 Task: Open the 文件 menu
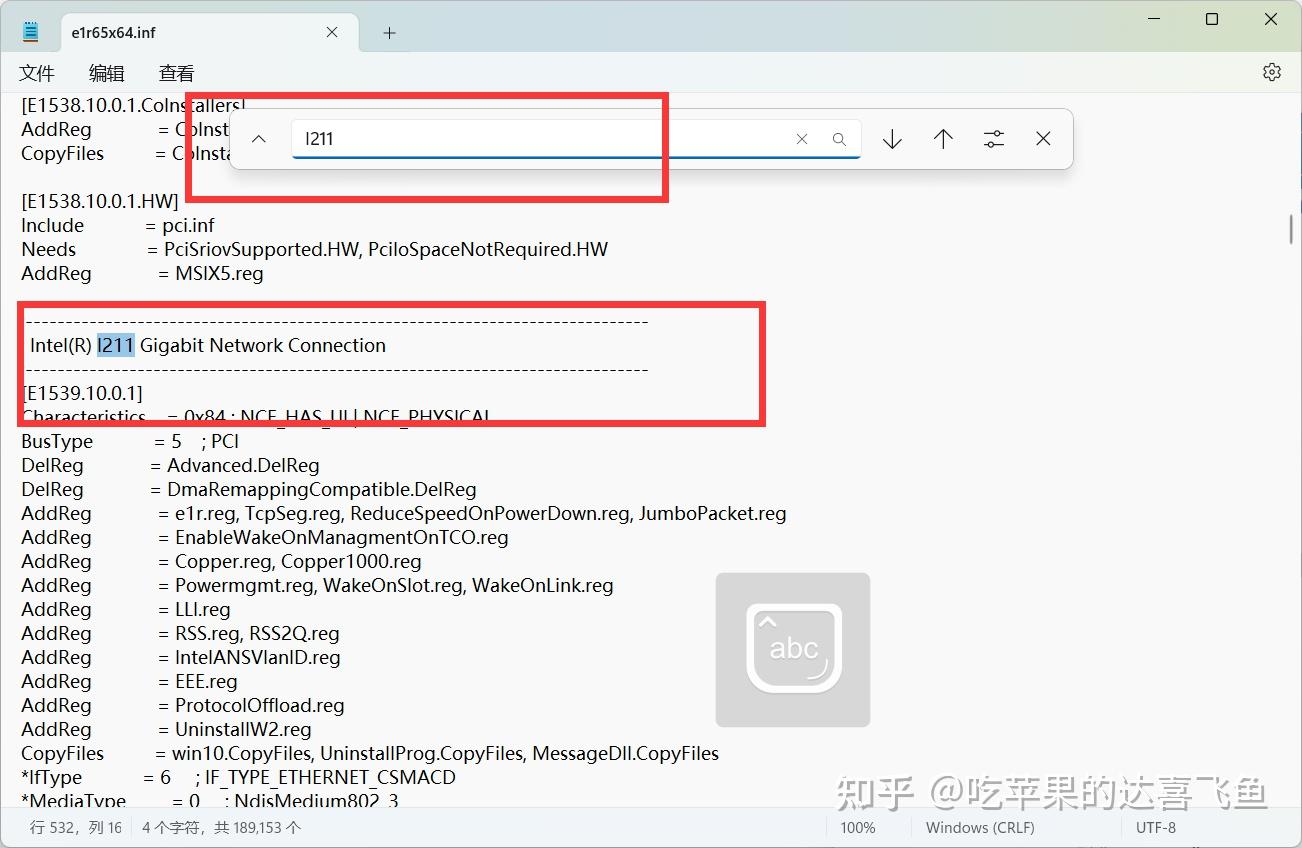click(x=37, y=72)
